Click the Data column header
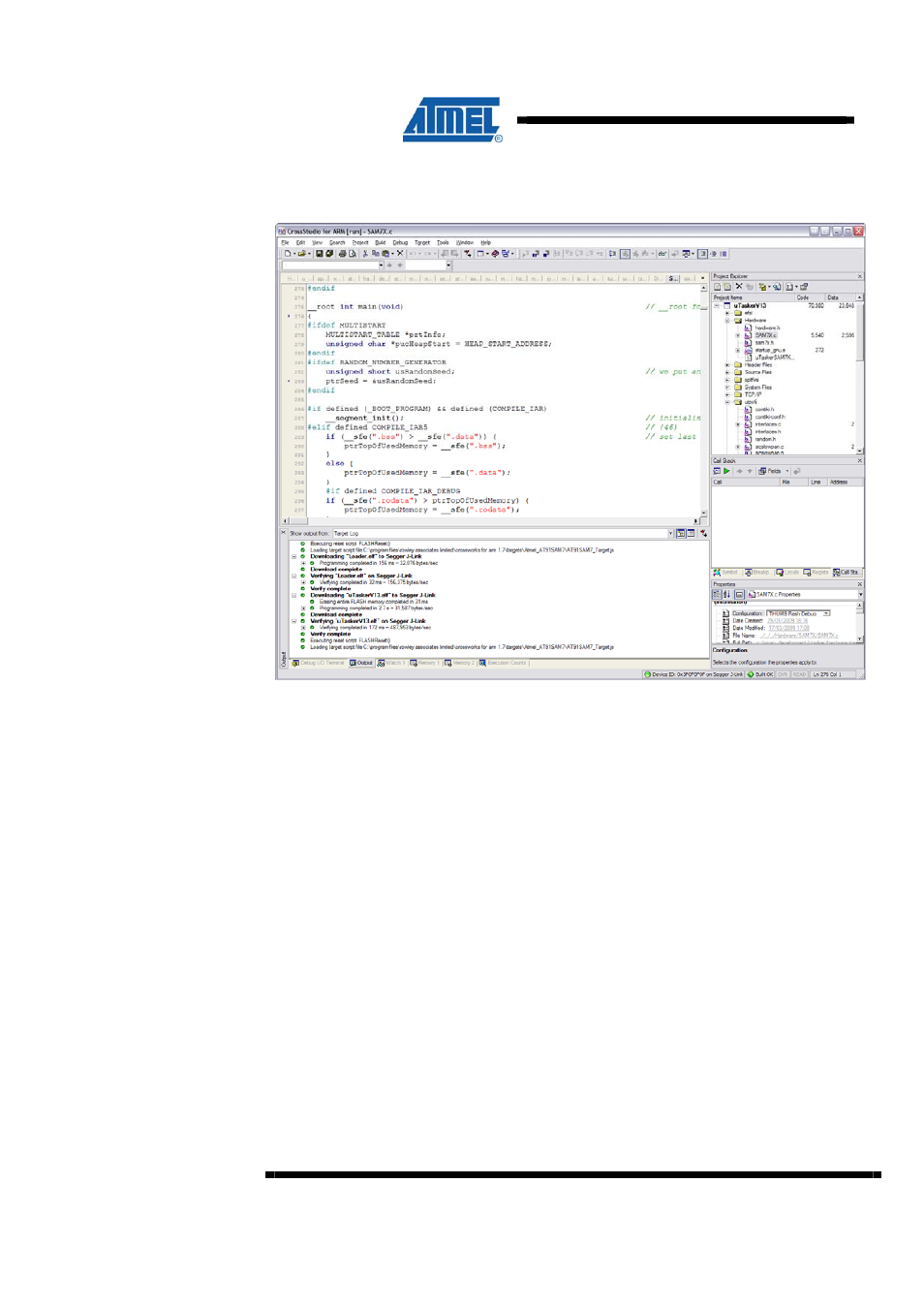Screen dimensions: 924x1308 [840, 297]
